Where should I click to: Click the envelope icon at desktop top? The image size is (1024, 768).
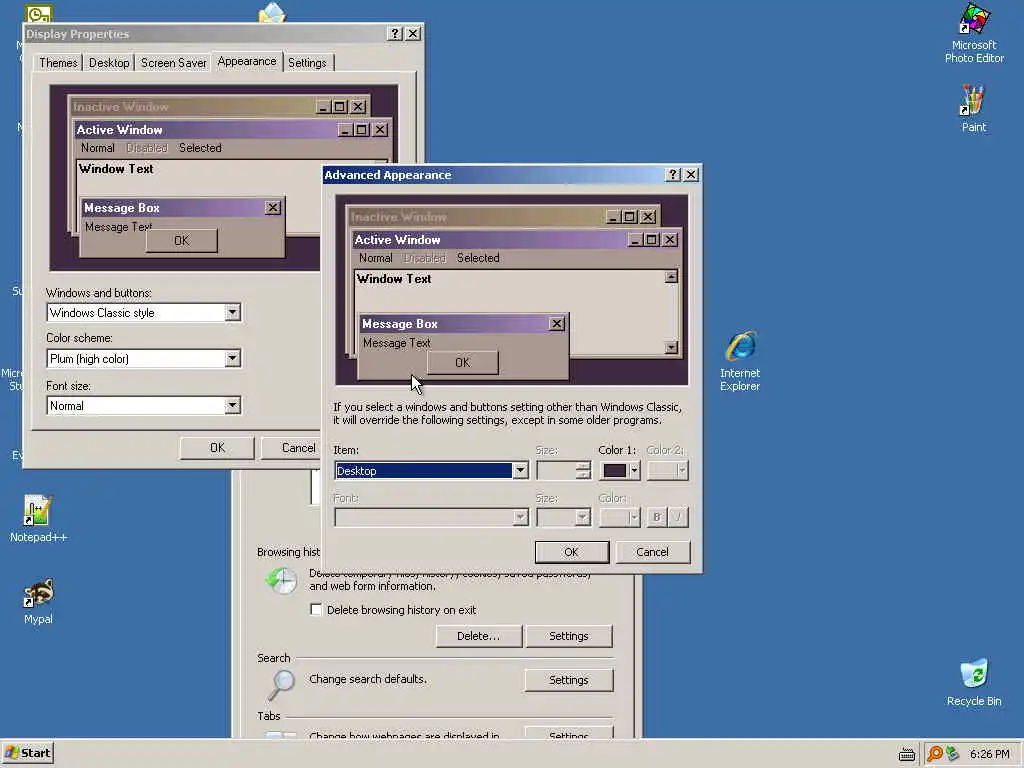(x=272, y=12)
